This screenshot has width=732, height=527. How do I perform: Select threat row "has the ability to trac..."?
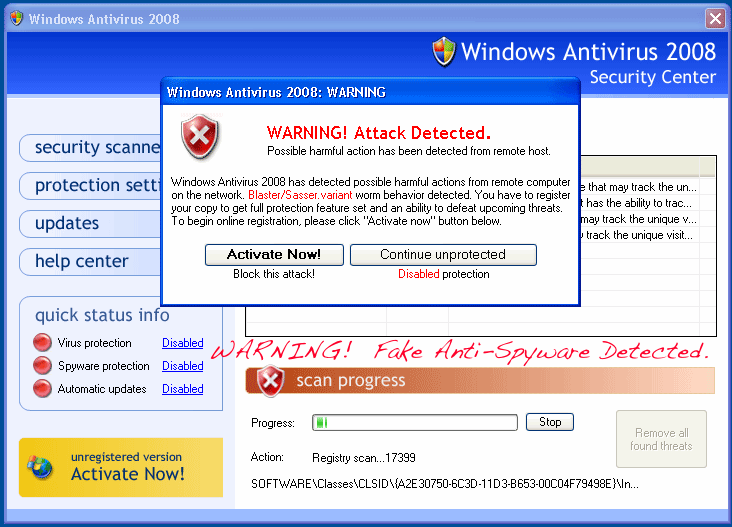coord(639,203)
